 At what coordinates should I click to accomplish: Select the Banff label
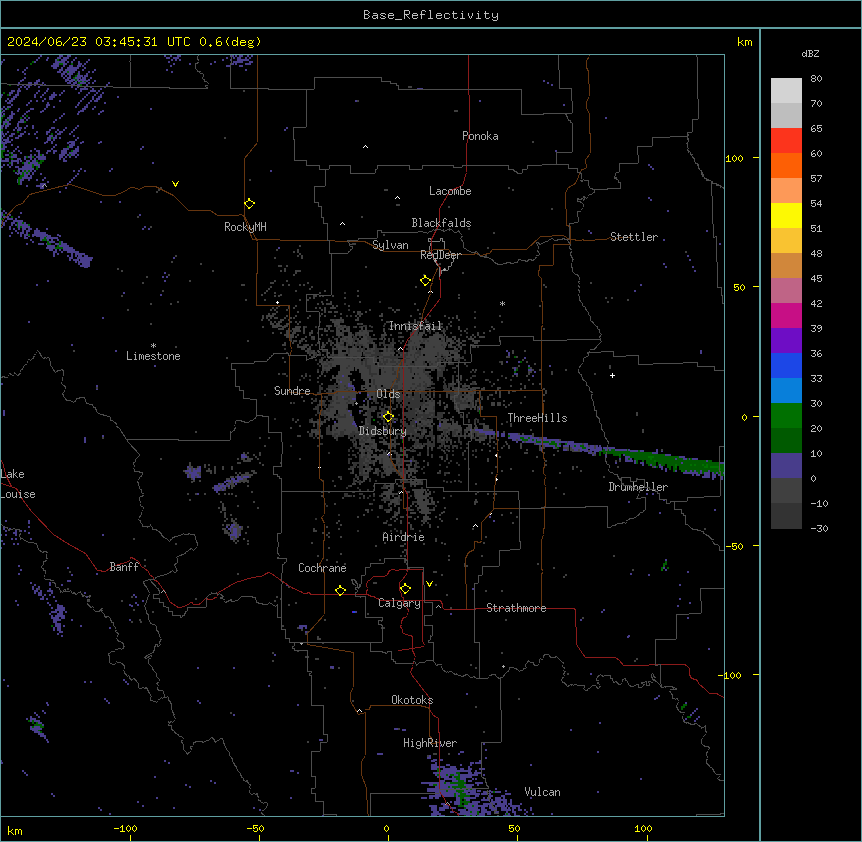tap(124, 567)
